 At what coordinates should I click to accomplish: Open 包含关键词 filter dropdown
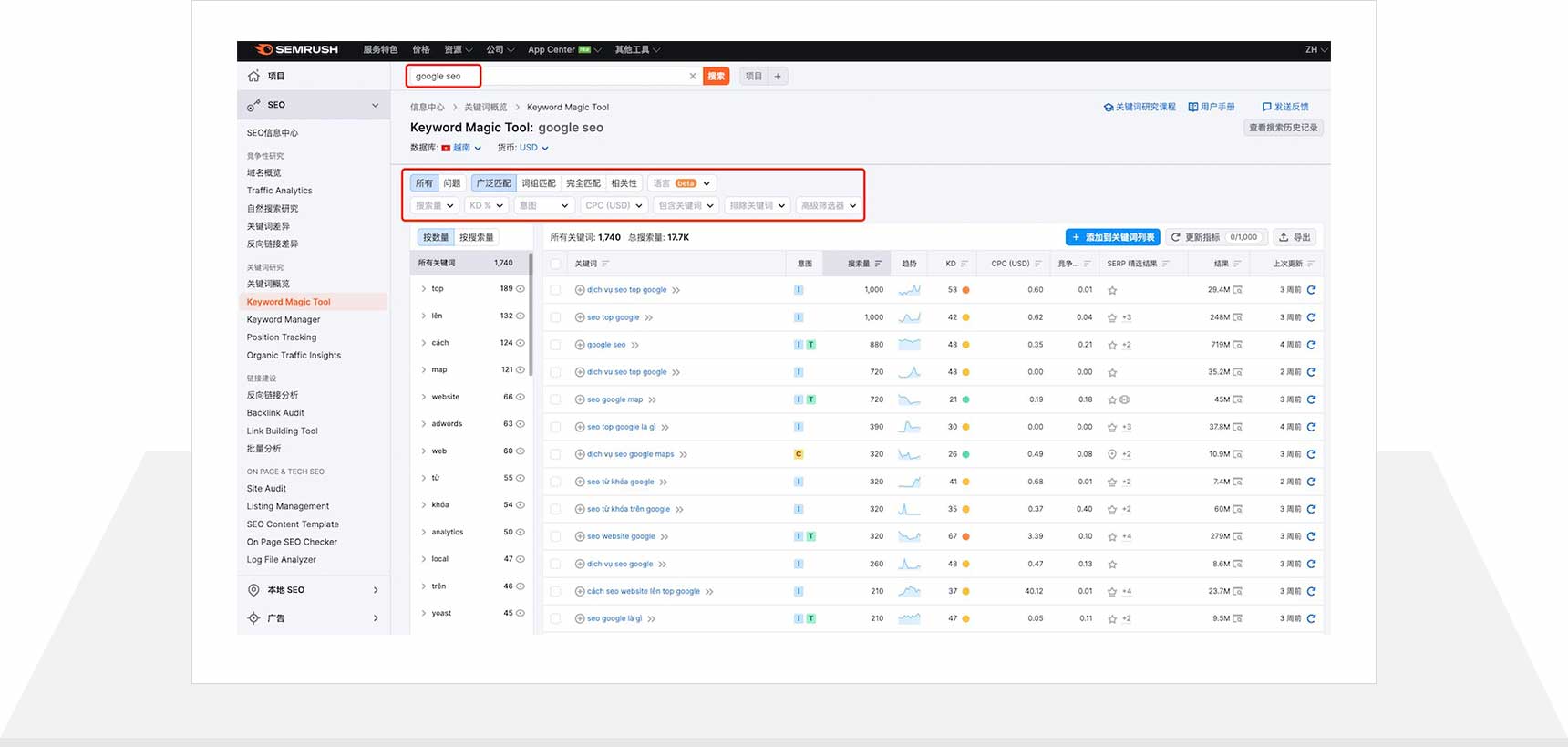click(x=686, y=205)
